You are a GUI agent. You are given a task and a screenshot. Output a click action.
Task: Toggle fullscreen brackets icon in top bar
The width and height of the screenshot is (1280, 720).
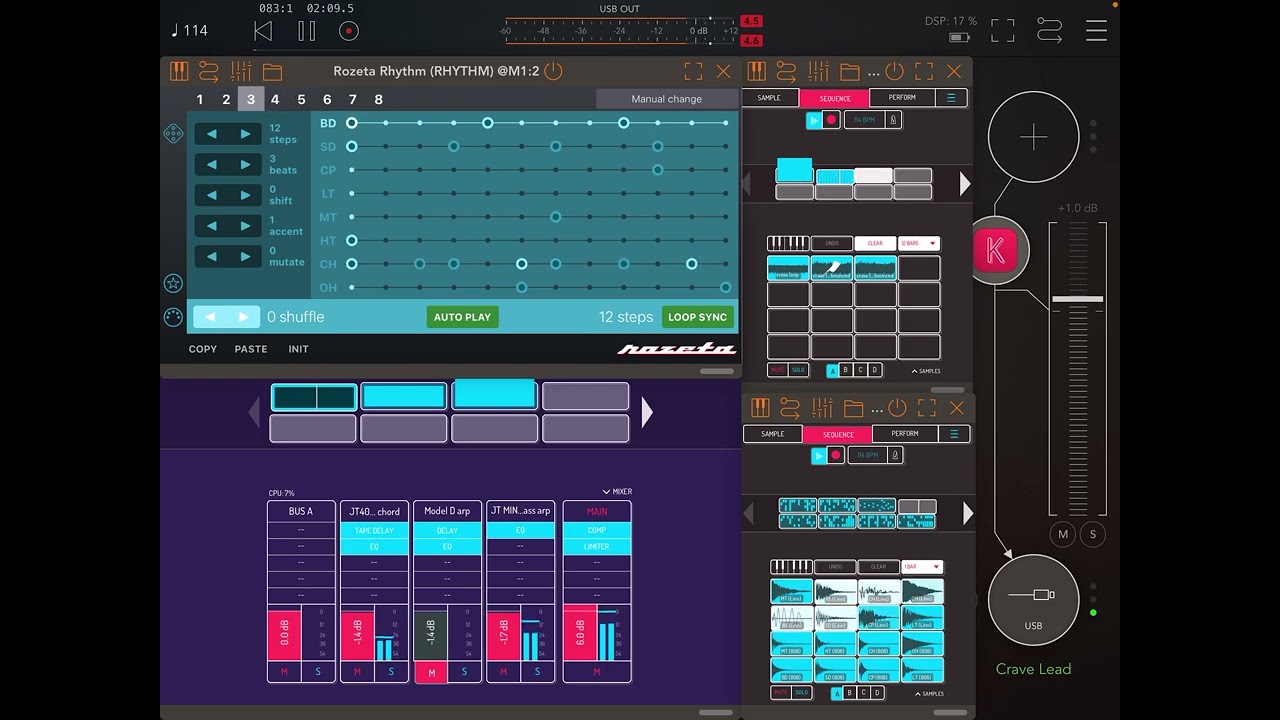(1002, 31)
